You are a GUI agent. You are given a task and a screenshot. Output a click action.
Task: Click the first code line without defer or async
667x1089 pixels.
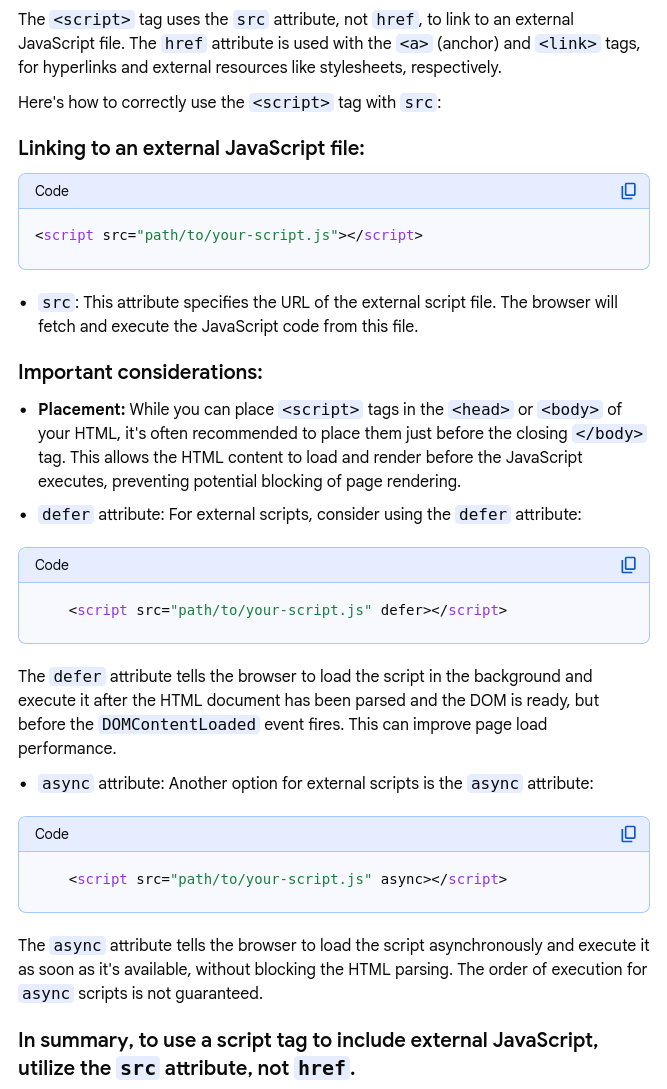coord(229,236)
